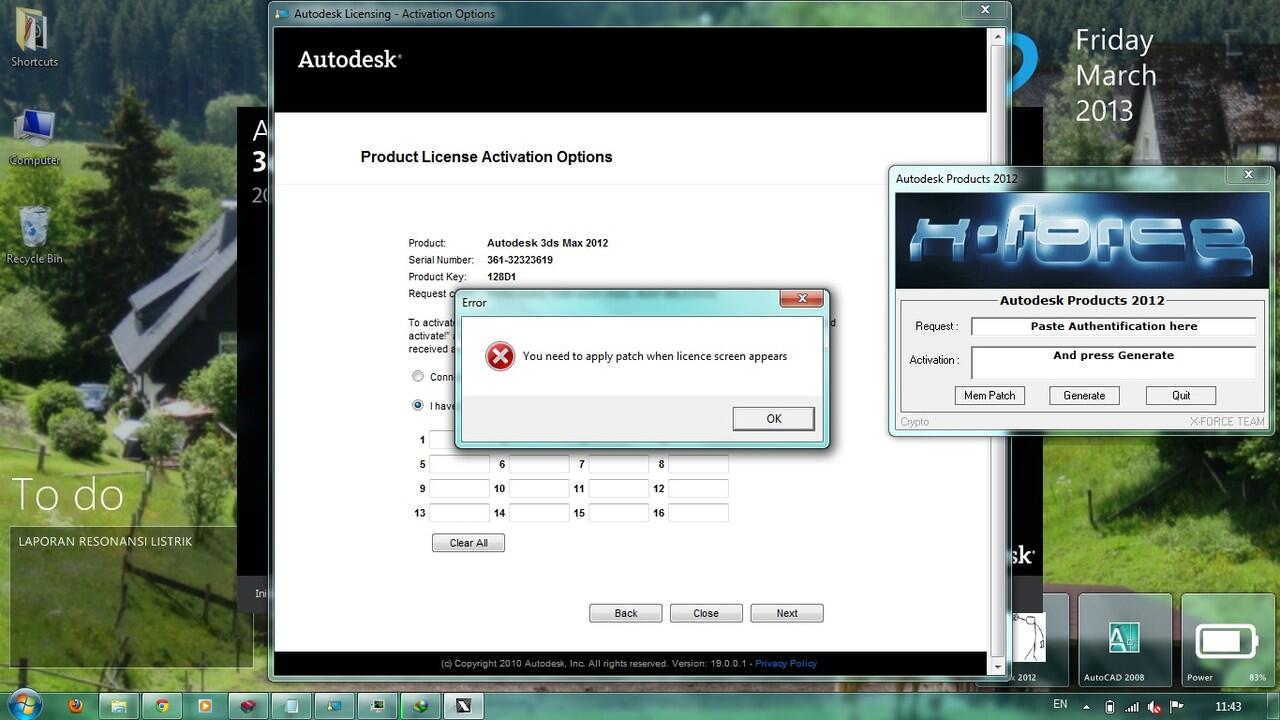Click the Action Center flag tray icon
This screenshot has width=1280, height=720.
click(x=1176, y=706)
